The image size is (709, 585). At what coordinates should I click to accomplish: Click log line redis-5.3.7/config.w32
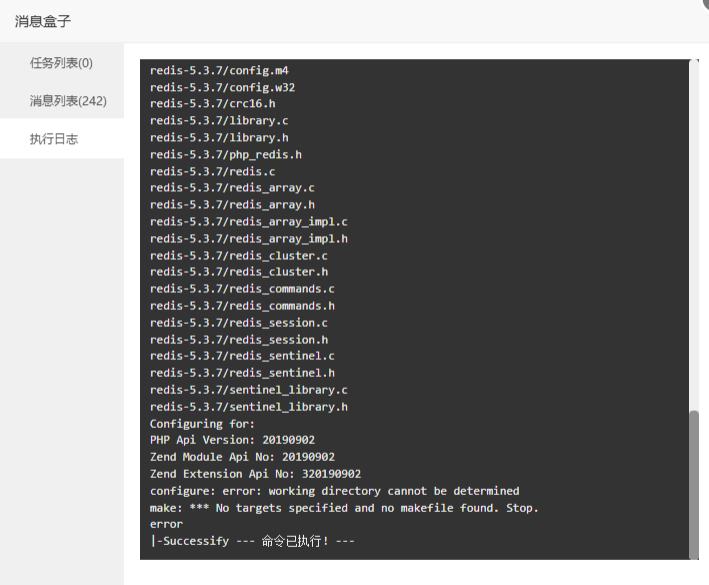(222, 87)
